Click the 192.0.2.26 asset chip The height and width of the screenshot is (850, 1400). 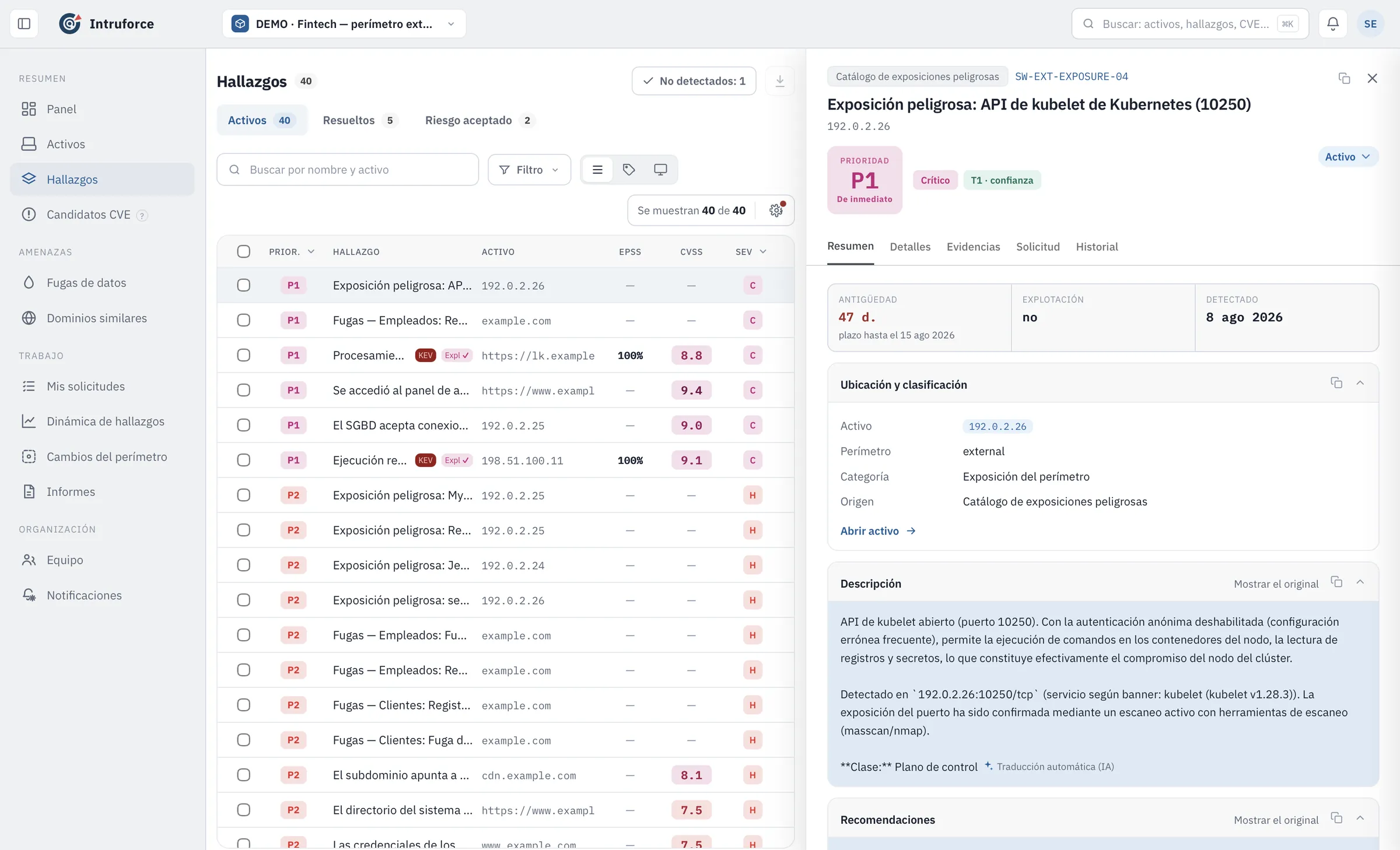tap(998, 426)
